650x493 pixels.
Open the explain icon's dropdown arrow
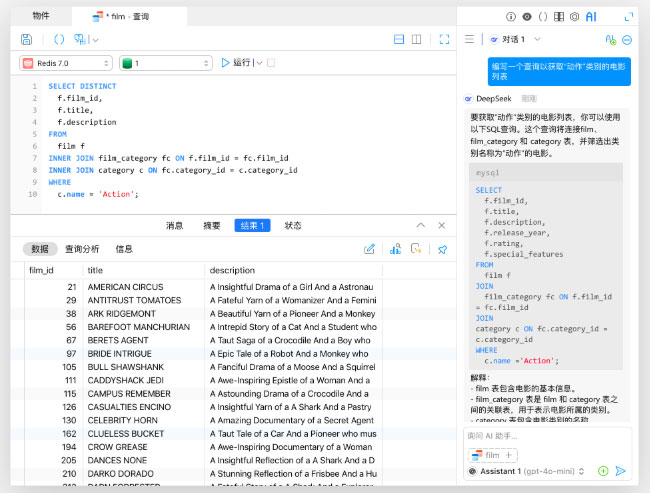(x=96, y=40)
